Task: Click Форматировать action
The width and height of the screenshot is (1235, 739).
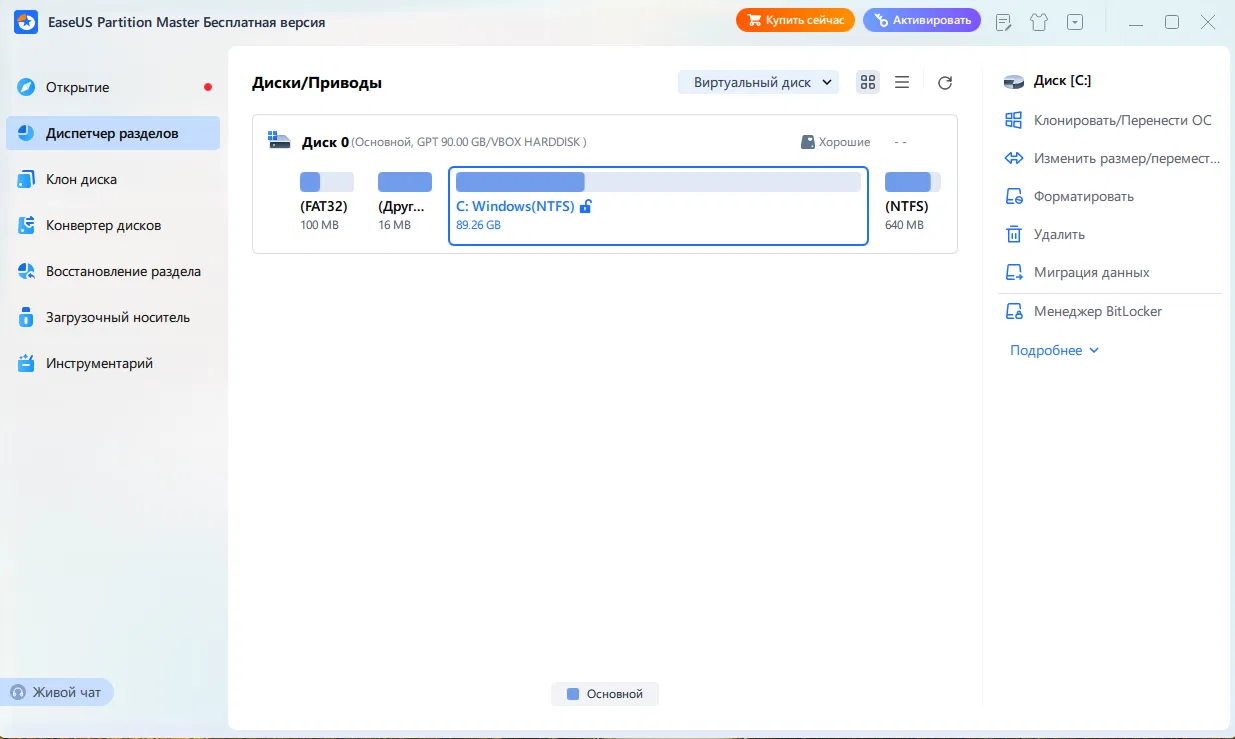Action: 1110,196
